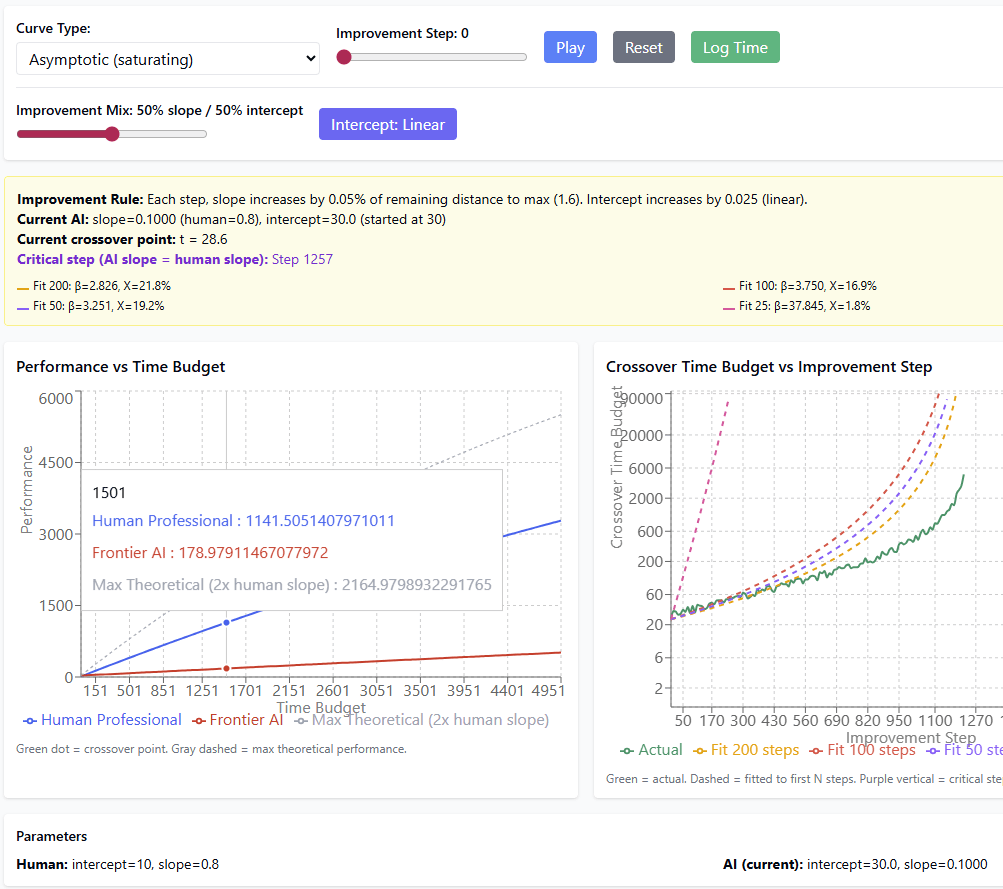The image size is (1003, 889).
Task: Click the 'Improvement Rule' description line
Action: coord(412,200)
